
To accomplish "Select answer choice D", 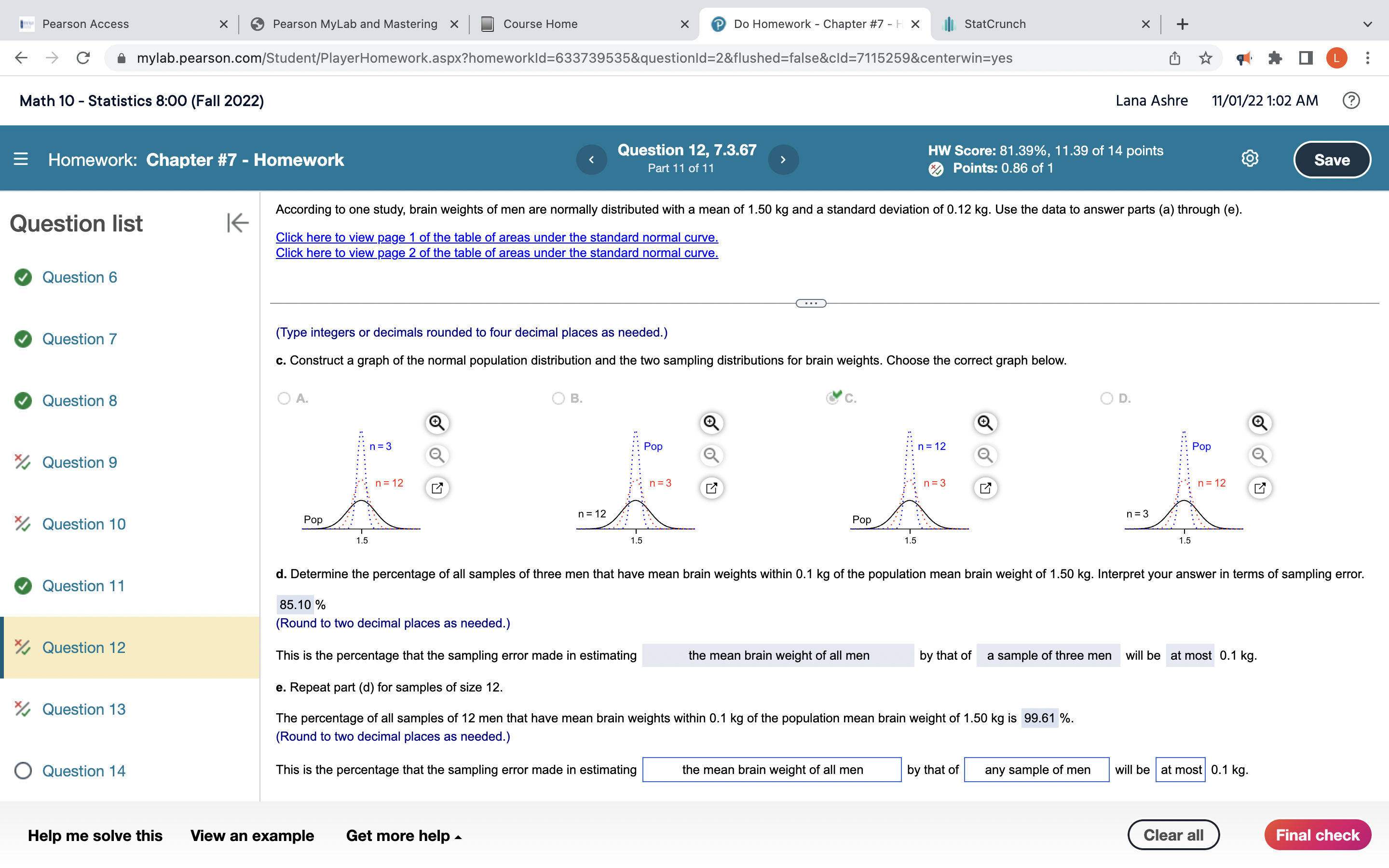I will (x=1106, y=397).
